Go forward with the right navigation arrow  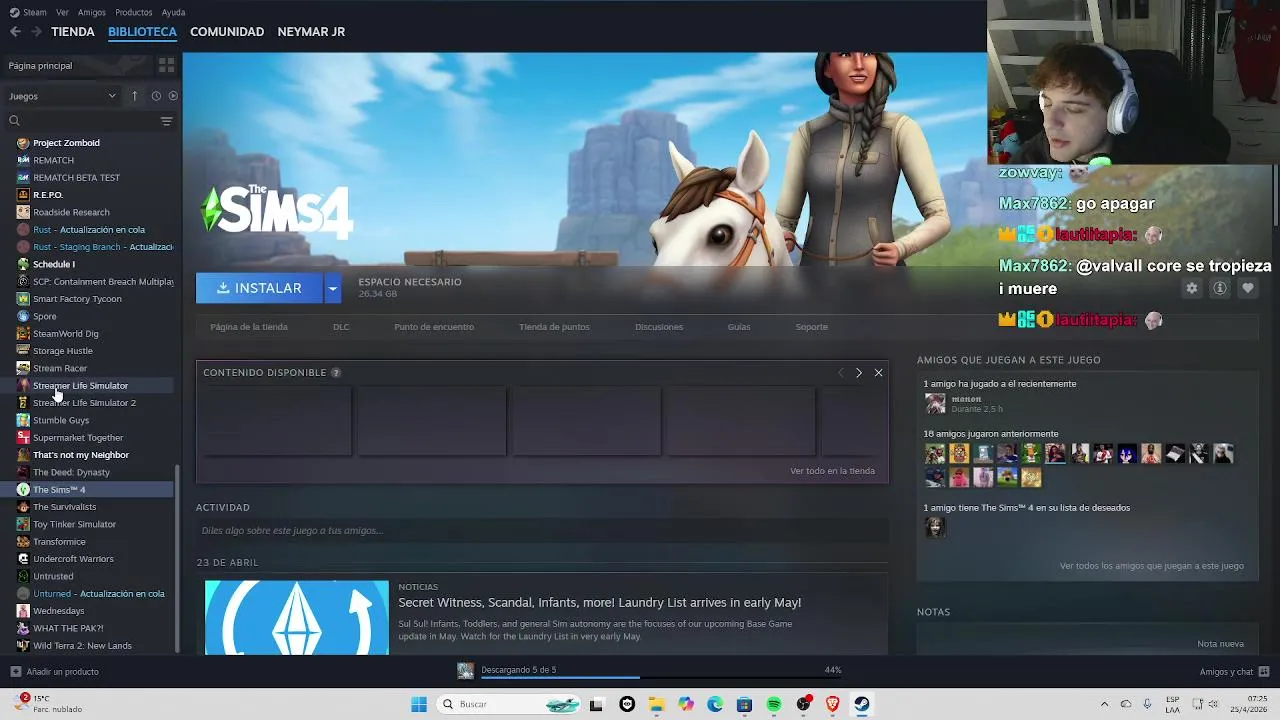point(36,32)
